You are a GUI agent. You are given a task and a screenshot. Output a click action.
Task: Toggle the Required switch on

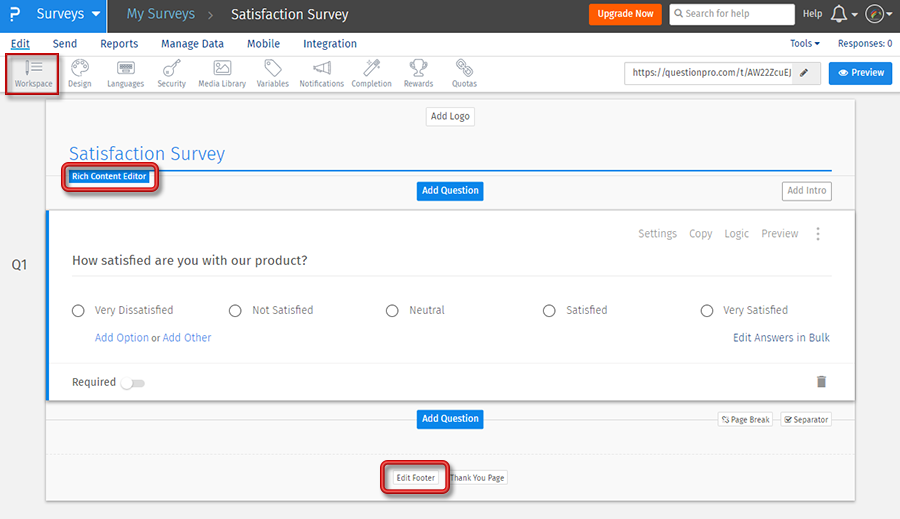pyautogui.click(x=132, y=383)
